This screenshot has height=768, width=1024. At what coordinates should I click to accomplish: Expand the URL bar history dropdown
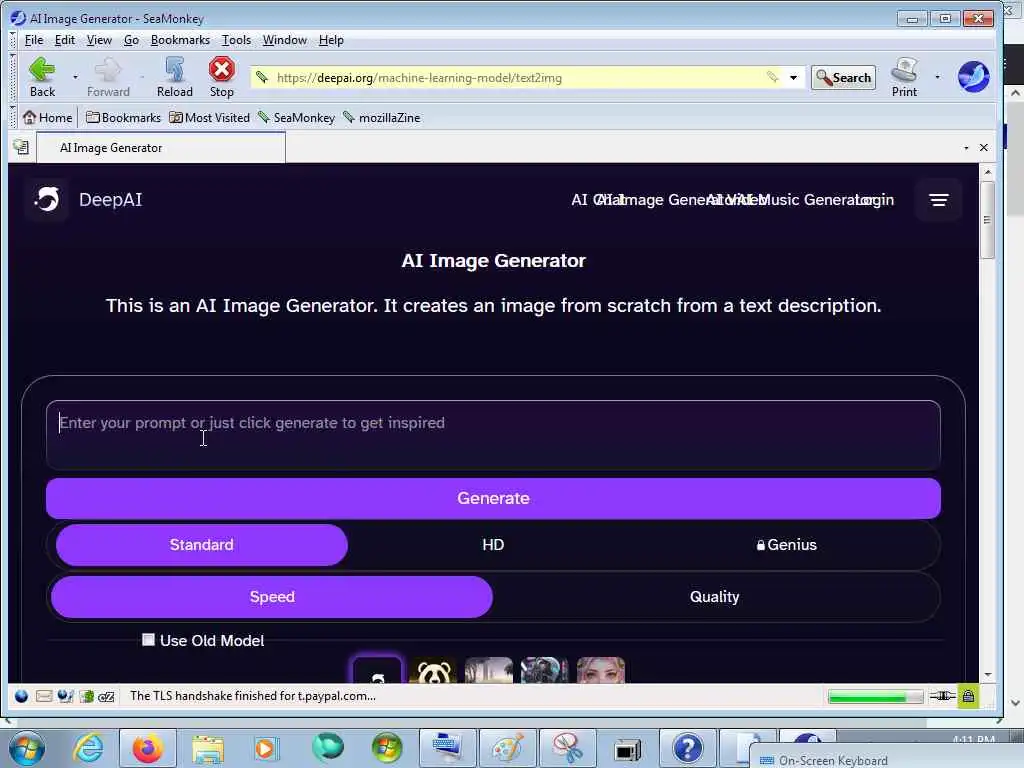pos(793,78)
